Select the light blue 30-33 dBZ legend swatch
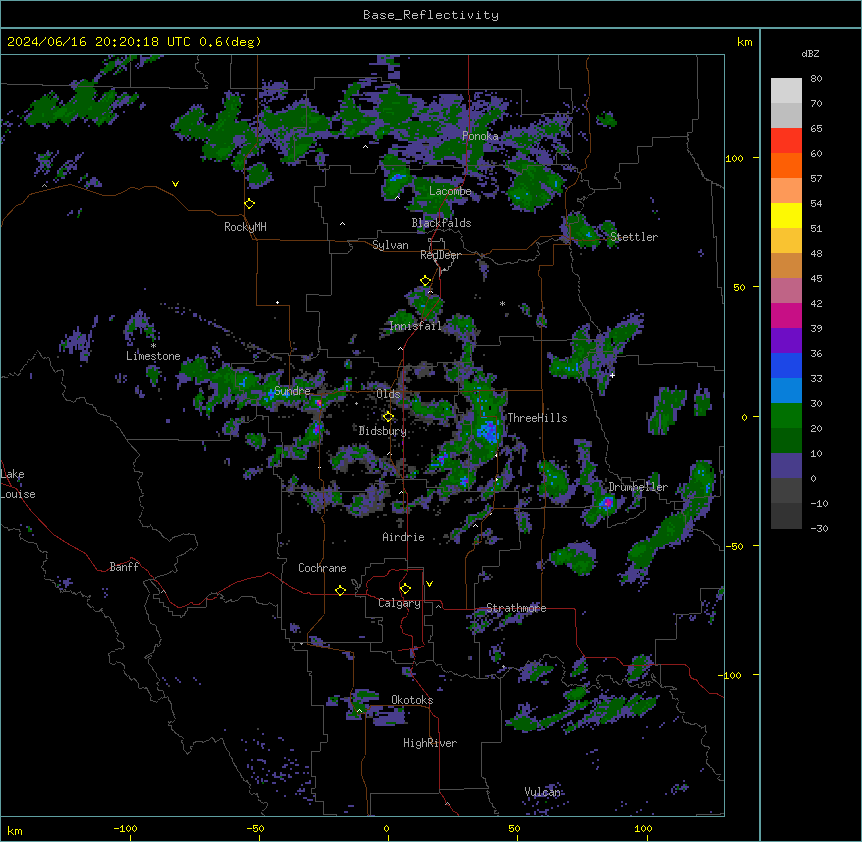Screen dimensions: 862x842 pos(786,391)
